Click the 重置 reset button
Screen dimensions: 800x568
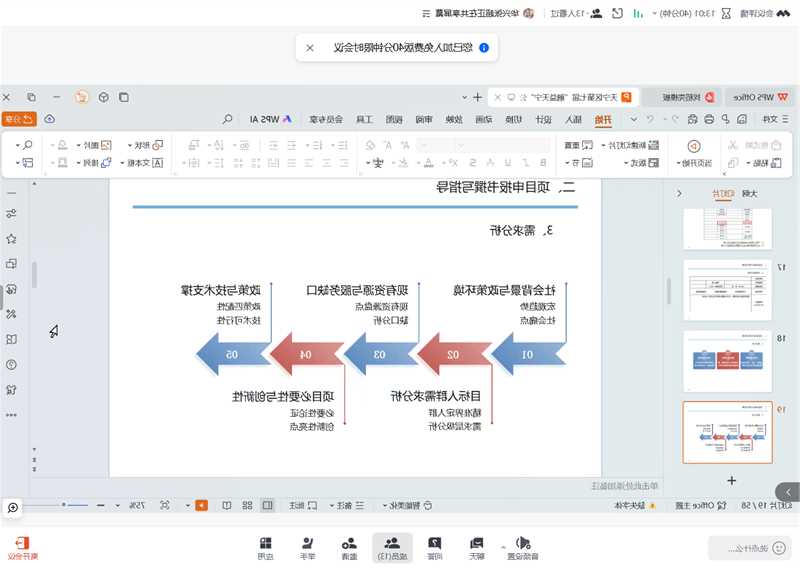pyautogui.click(x=579, y=145)
